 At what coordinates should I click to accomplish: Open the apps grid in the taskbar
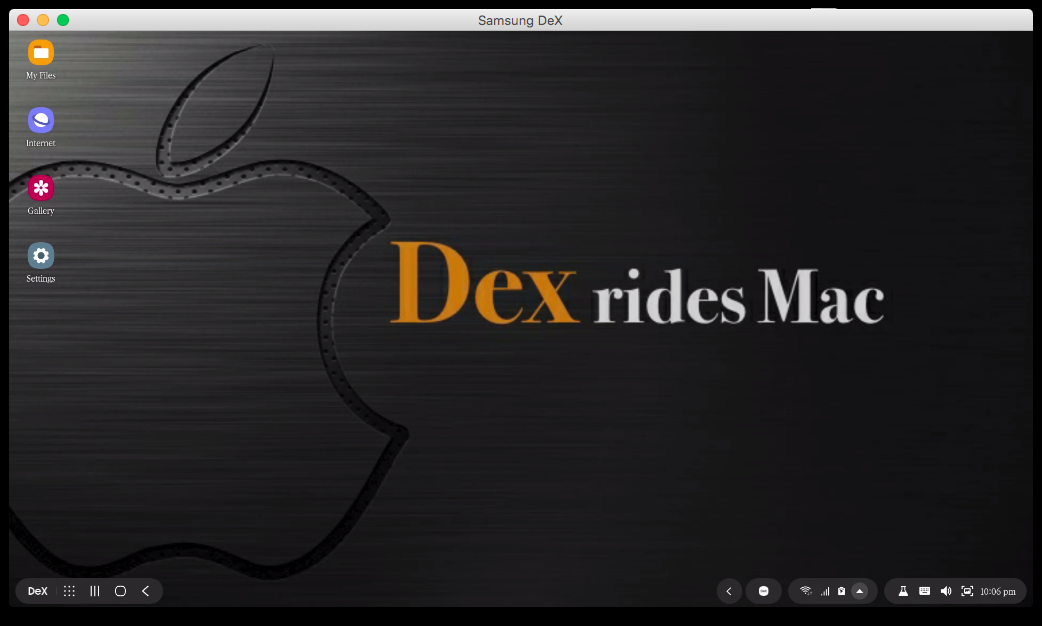click(x=69, y=591)
